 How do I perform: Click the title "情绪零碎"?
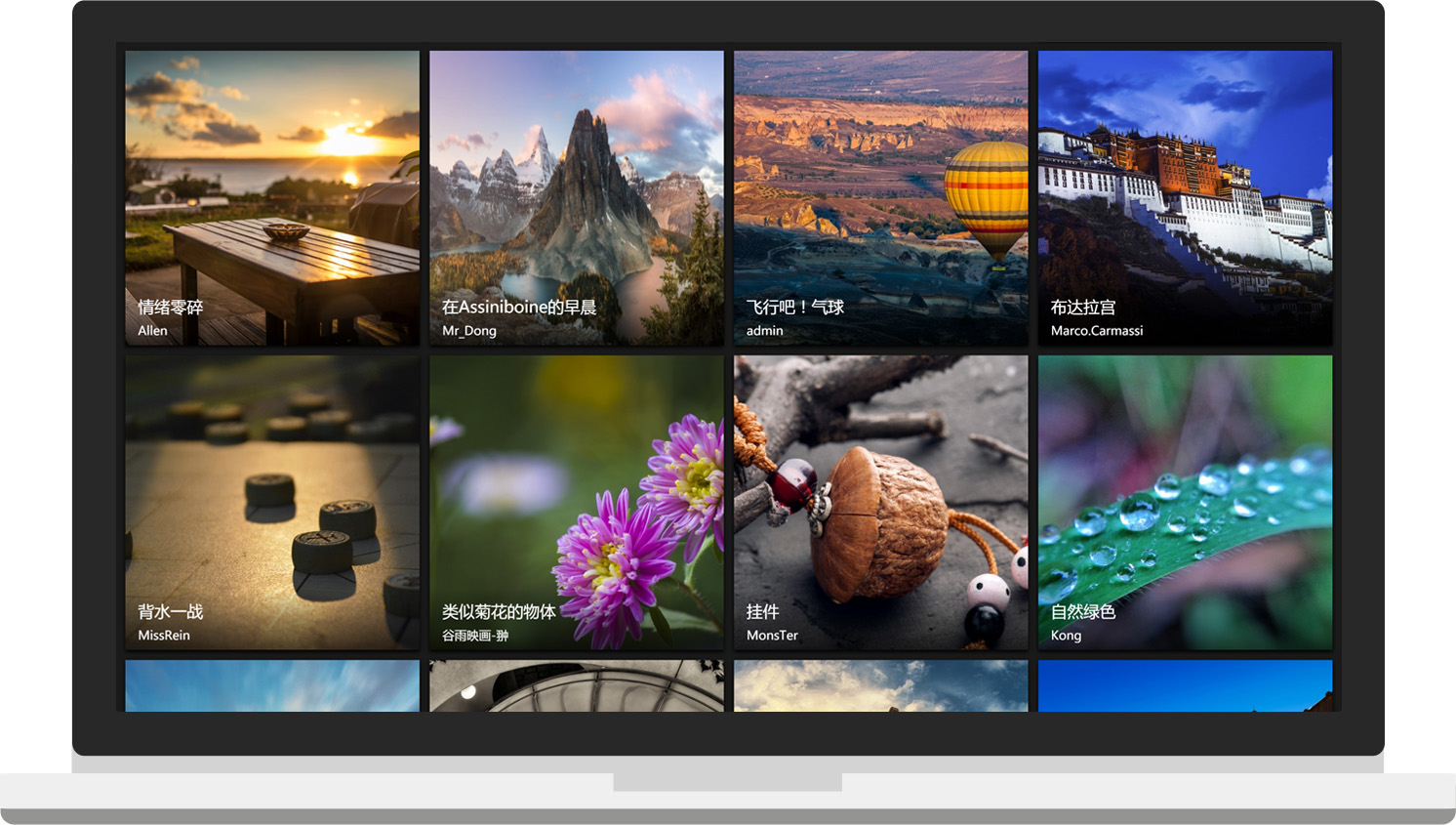click(x=171, y=308)
